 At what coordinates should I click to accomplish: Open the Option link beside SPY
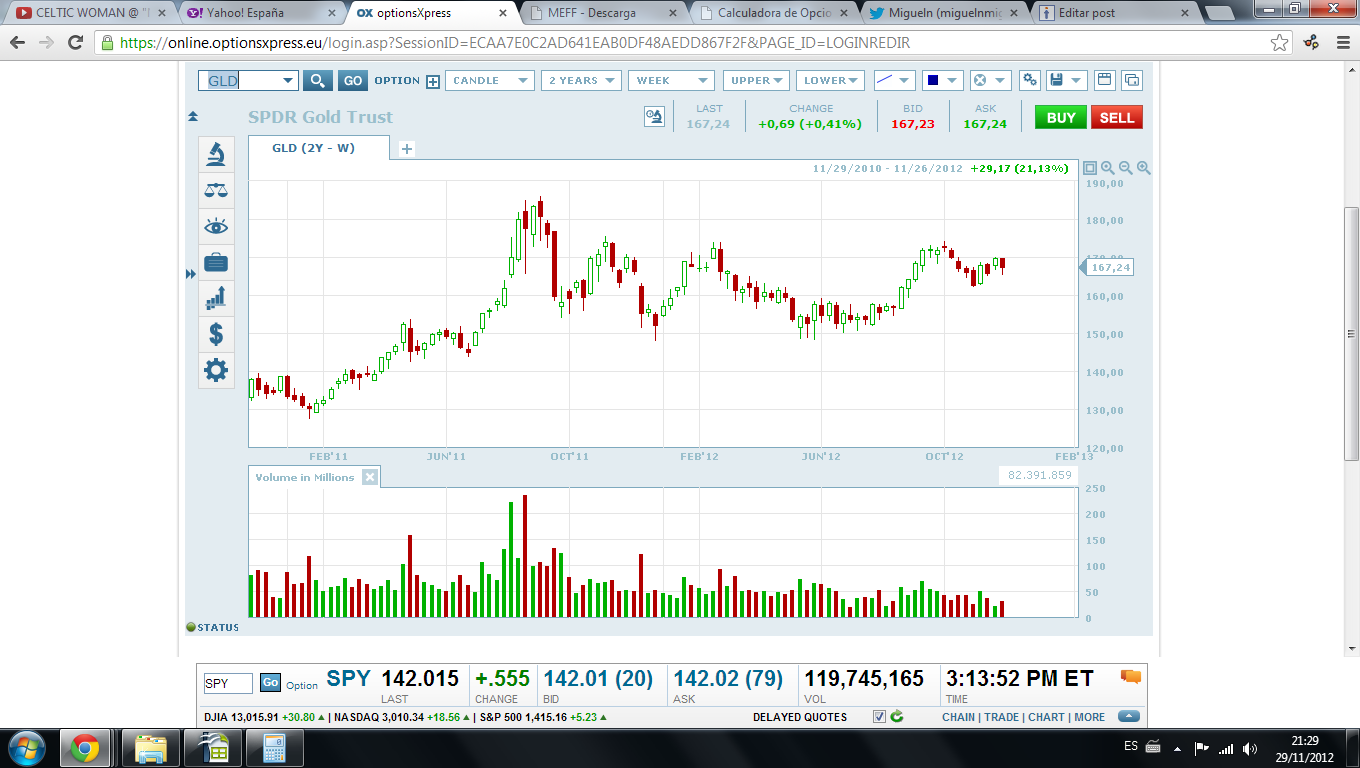(302, 685)
